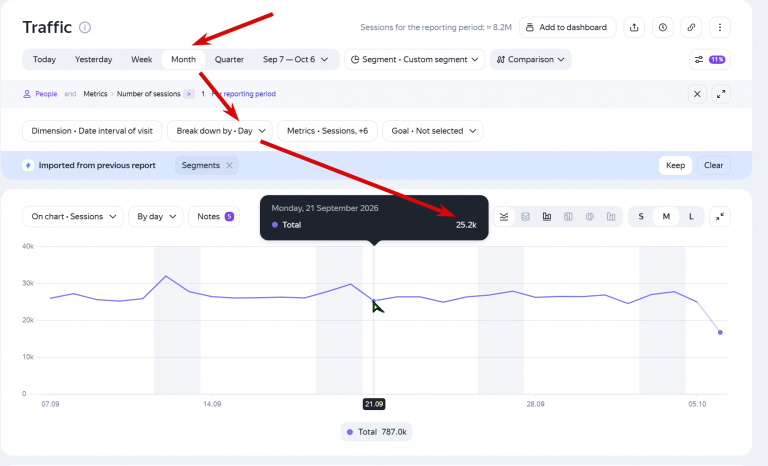This screenshot has height=466, width=768.
Task: Click Add to dashboard button
Action: pyautogui.click(x=567, y=27)
